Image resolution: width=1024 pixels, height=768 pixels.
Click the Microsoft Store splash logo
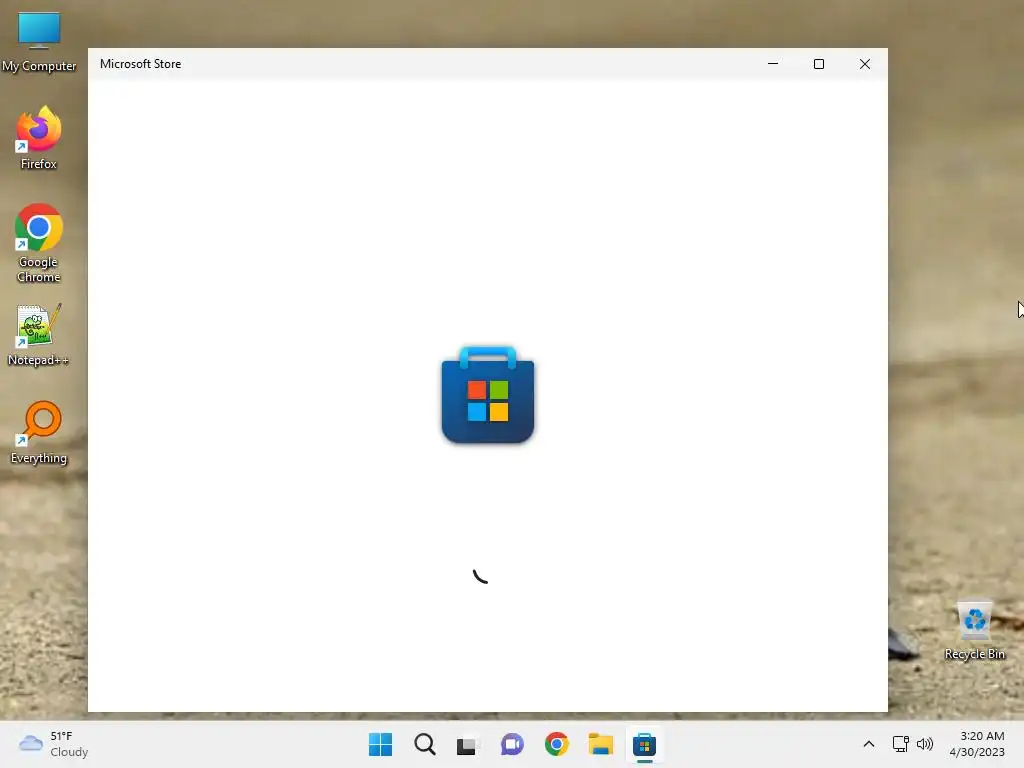point(488,395)
